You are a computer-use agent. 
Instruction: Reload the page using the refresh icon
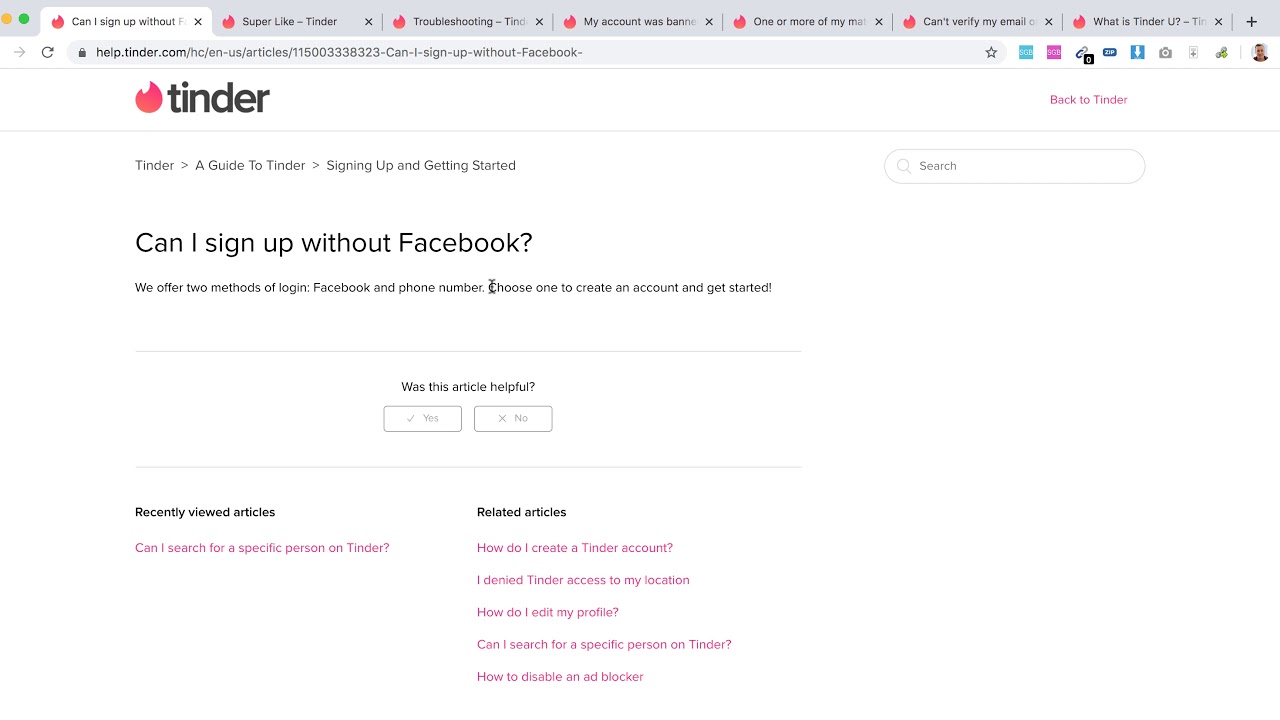[x=47, y=52]
